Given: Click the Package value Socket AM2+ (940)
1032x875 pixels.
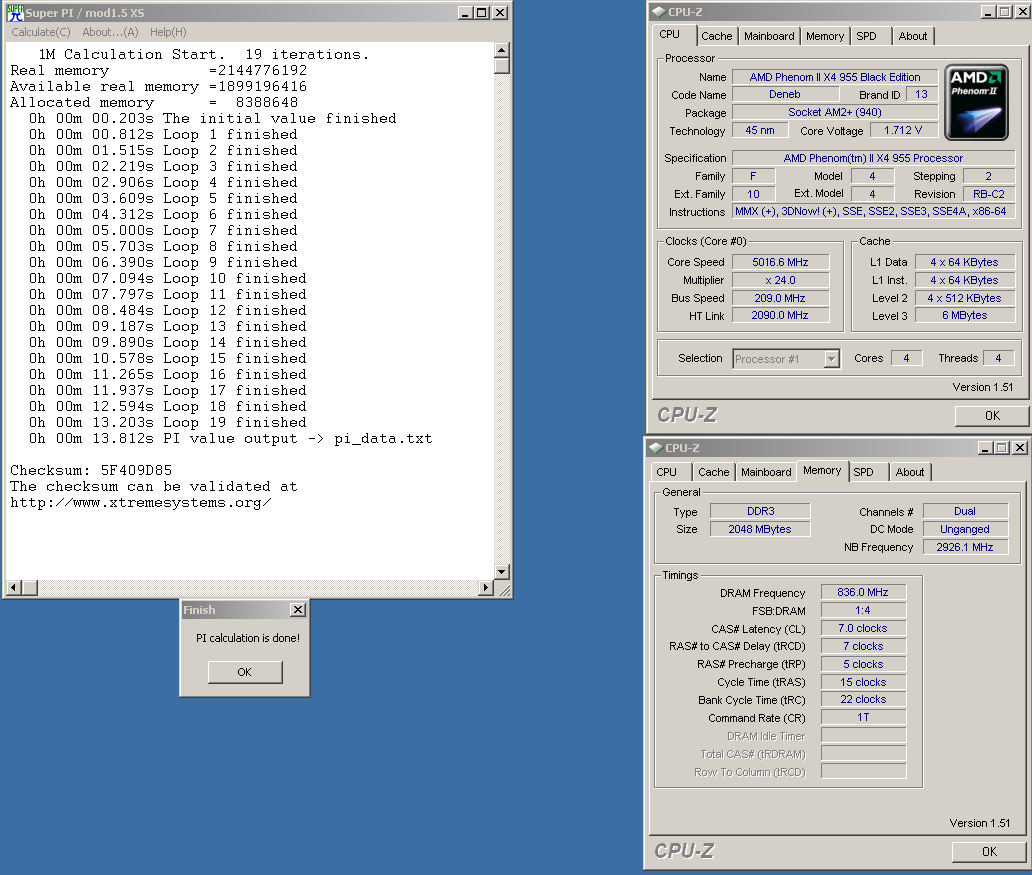Looking at the screenshot, I should 835,112.
